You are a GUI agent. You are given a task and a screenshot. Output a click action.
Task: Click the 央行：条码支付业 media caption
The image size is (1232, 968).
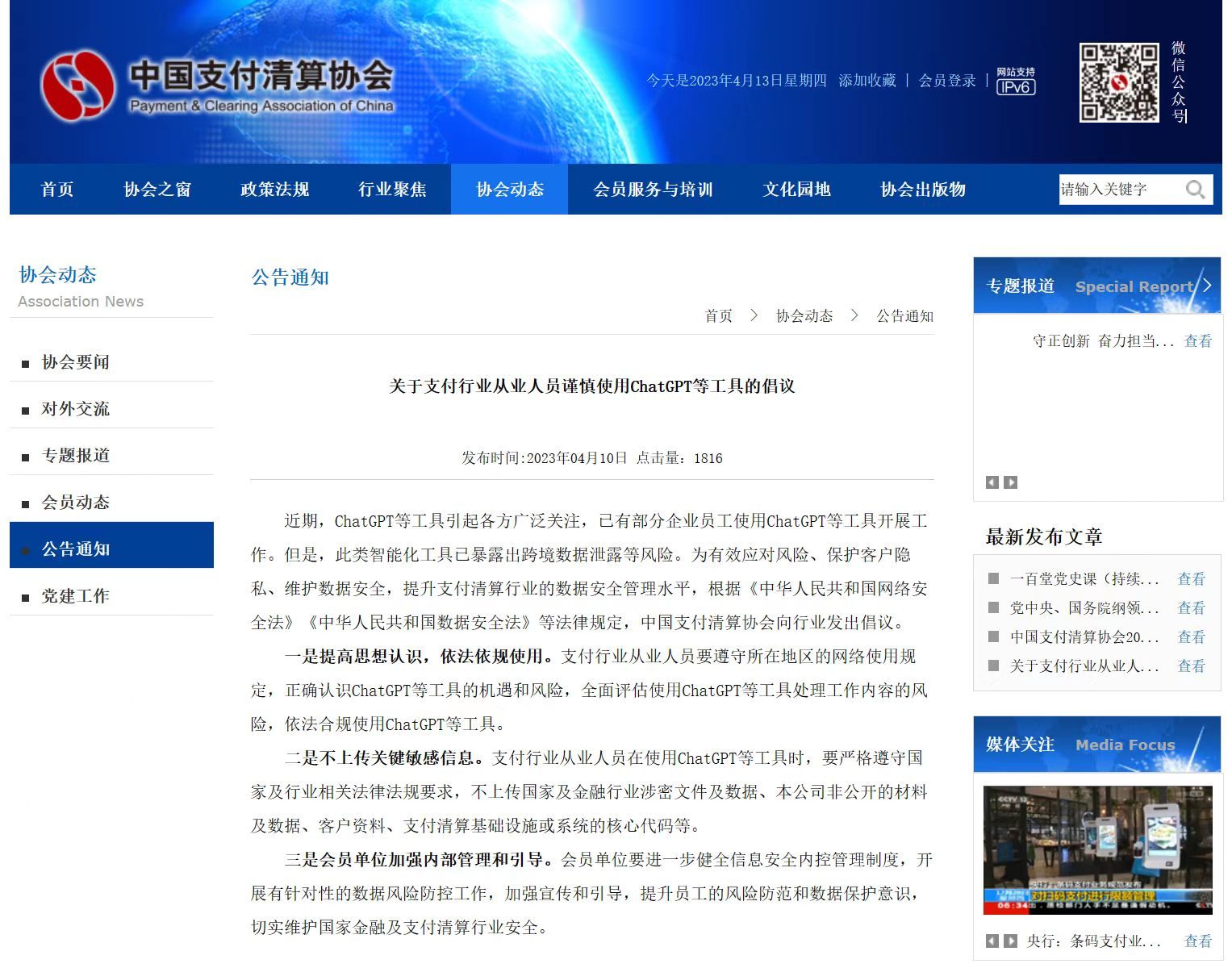click(x=1093, y=941)
